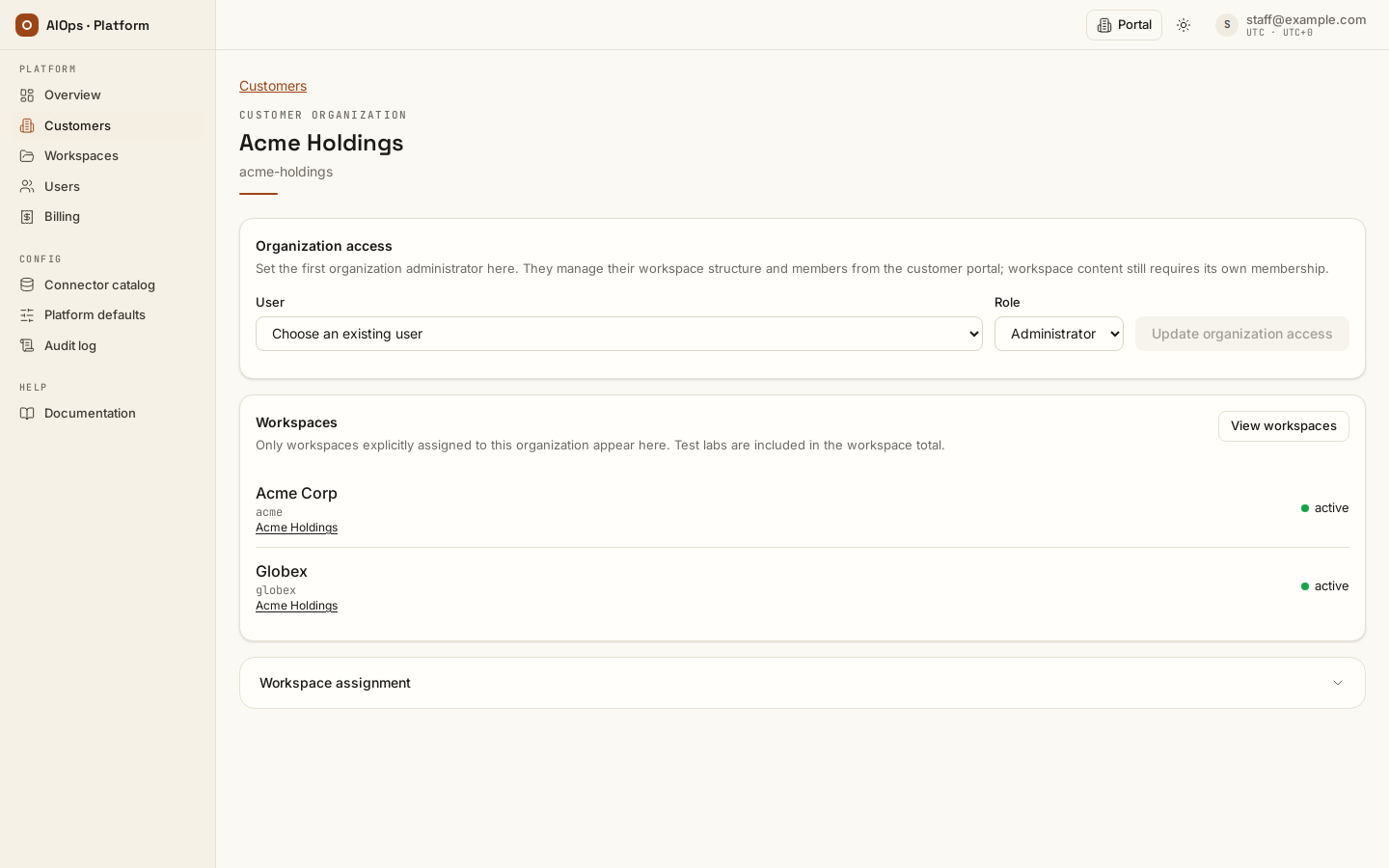Screen dimensions: 1389x868
Task: Click the AIOps logo icon
Action: 27,25
